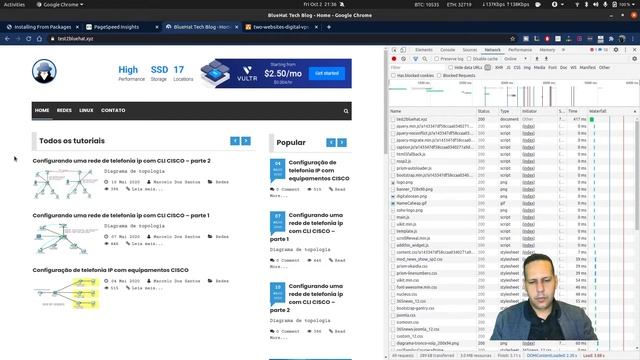
Task: Import a HAR file with the upload arrow
Action: 537,59
